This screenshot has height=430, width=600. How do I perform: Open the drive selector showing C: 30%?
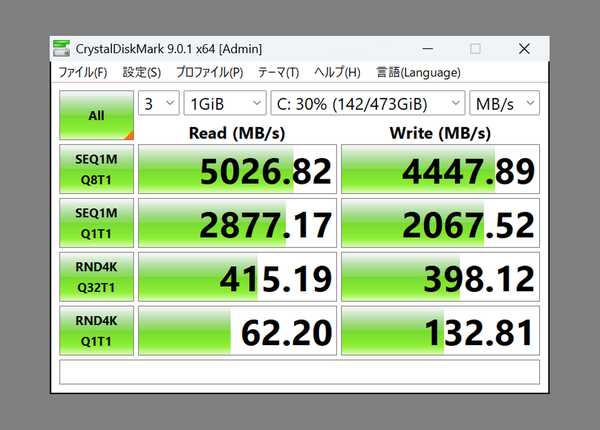point(368,103)
